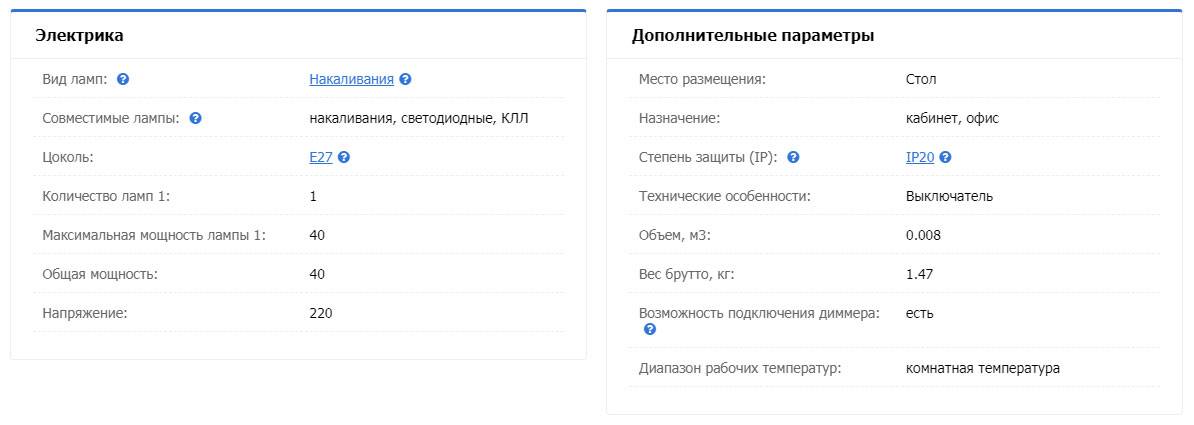Viewport: 1194px width, 425px height.
Task: Click the voltage value 220
Action: click(x=321, y=313)
